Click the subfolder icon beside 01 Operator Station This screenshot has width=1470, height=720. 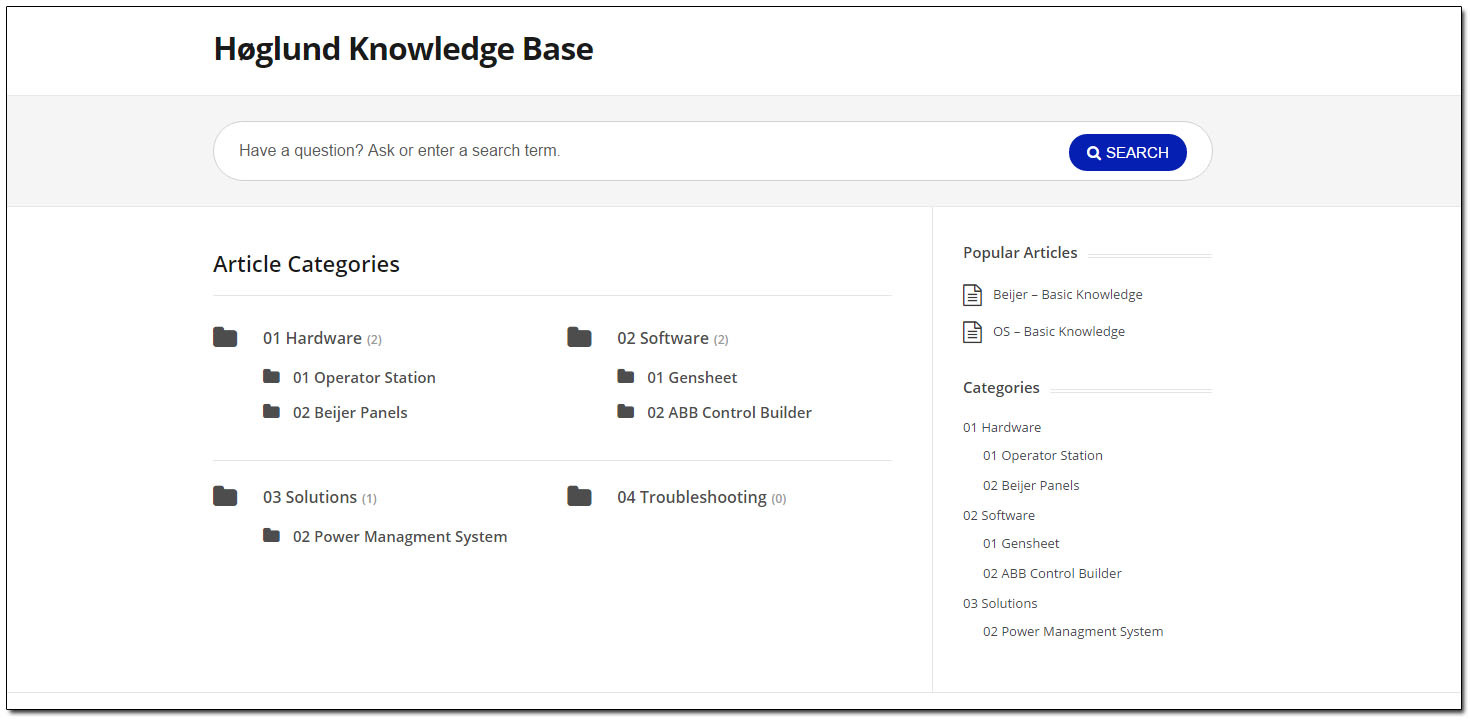pyautogui.click(x=271, y=376)
